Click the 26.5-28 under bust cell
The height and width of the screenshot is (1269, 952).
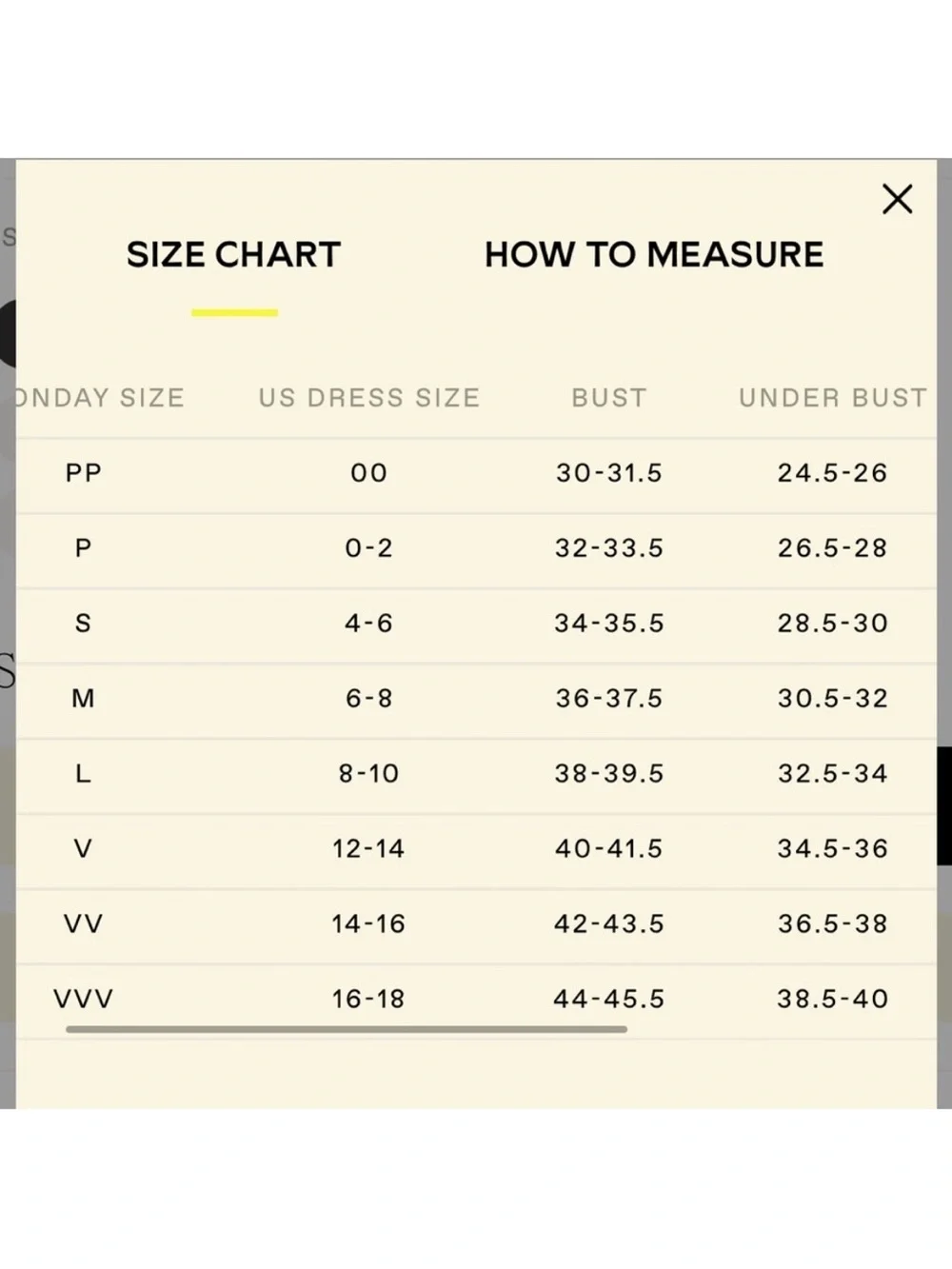pyautogui.click(x=833, y=547)
